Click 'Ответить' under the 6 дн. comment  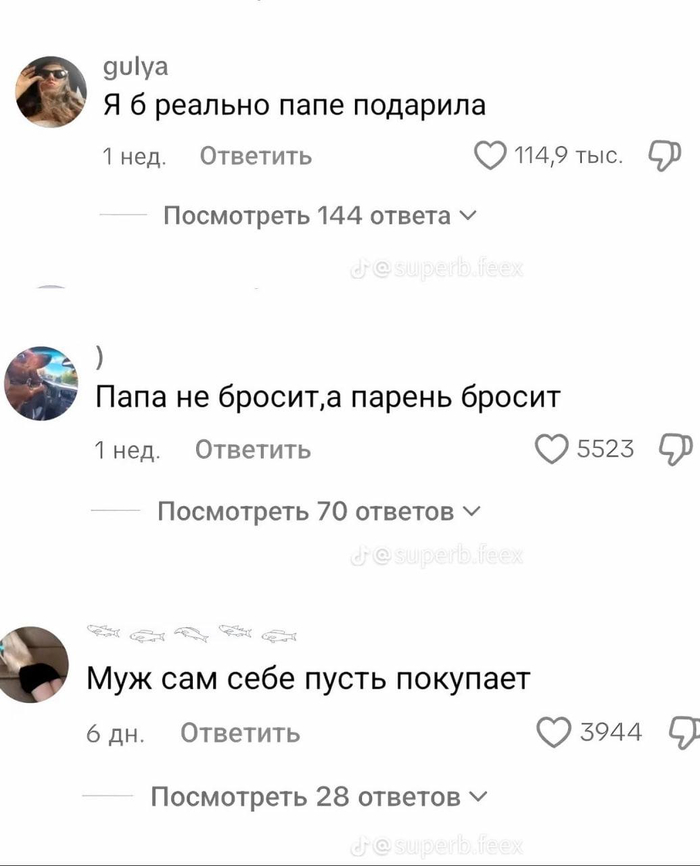pos(240,733)
